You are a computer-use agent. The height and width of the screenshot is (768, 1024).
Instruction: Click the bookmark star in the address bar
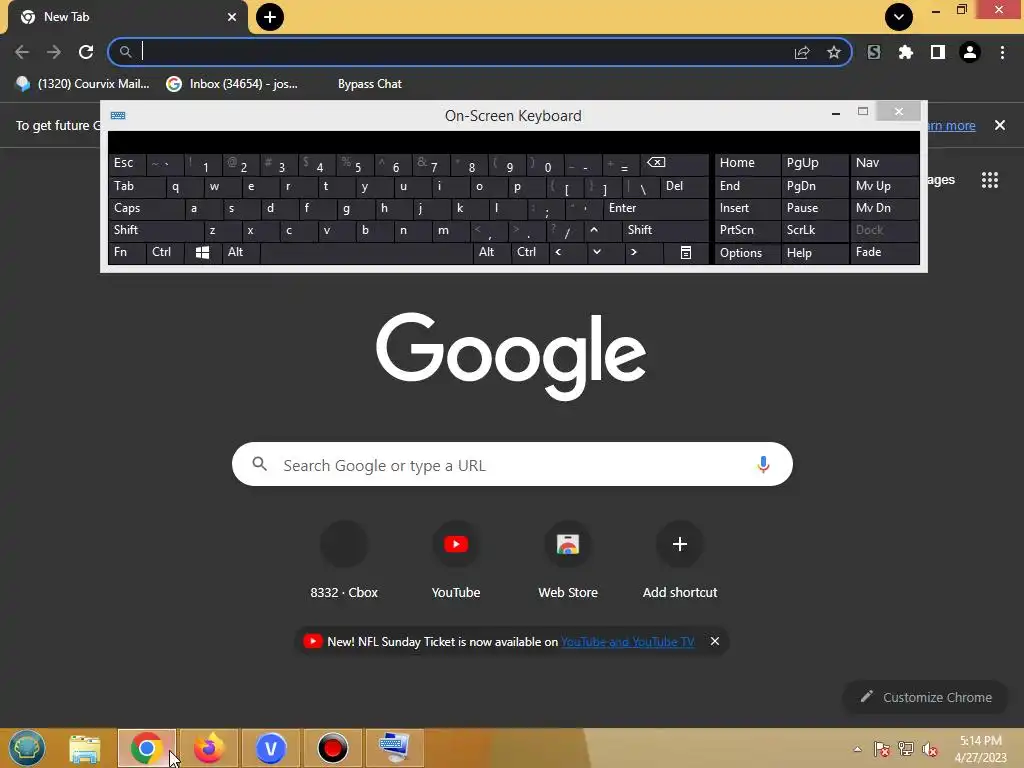click(833, 52)
